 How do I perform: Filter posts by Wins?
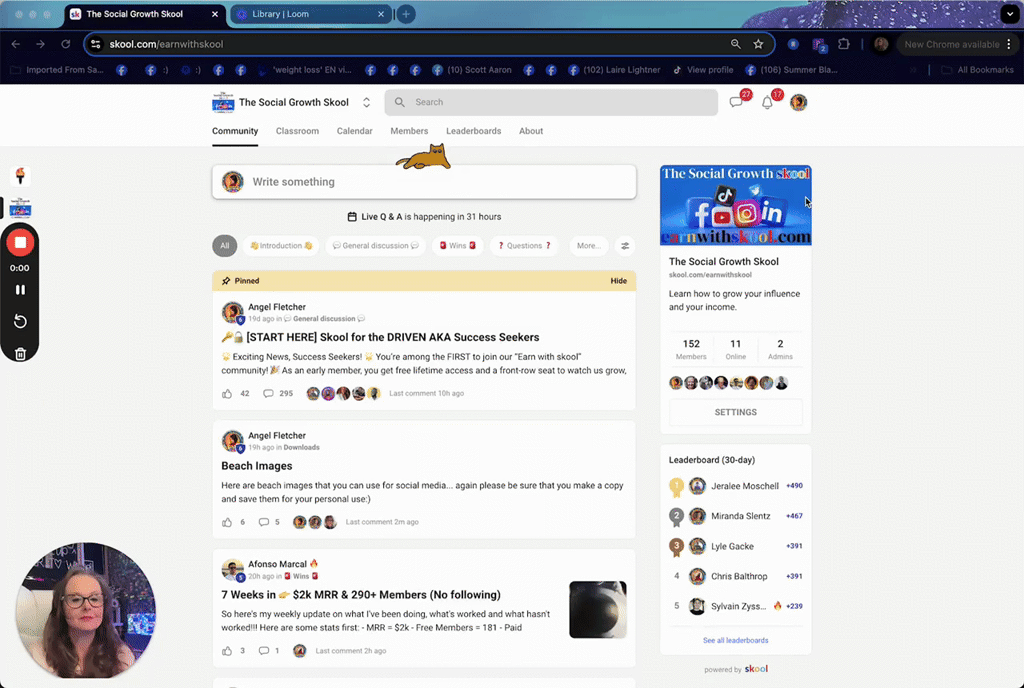(x=457, y=246)
